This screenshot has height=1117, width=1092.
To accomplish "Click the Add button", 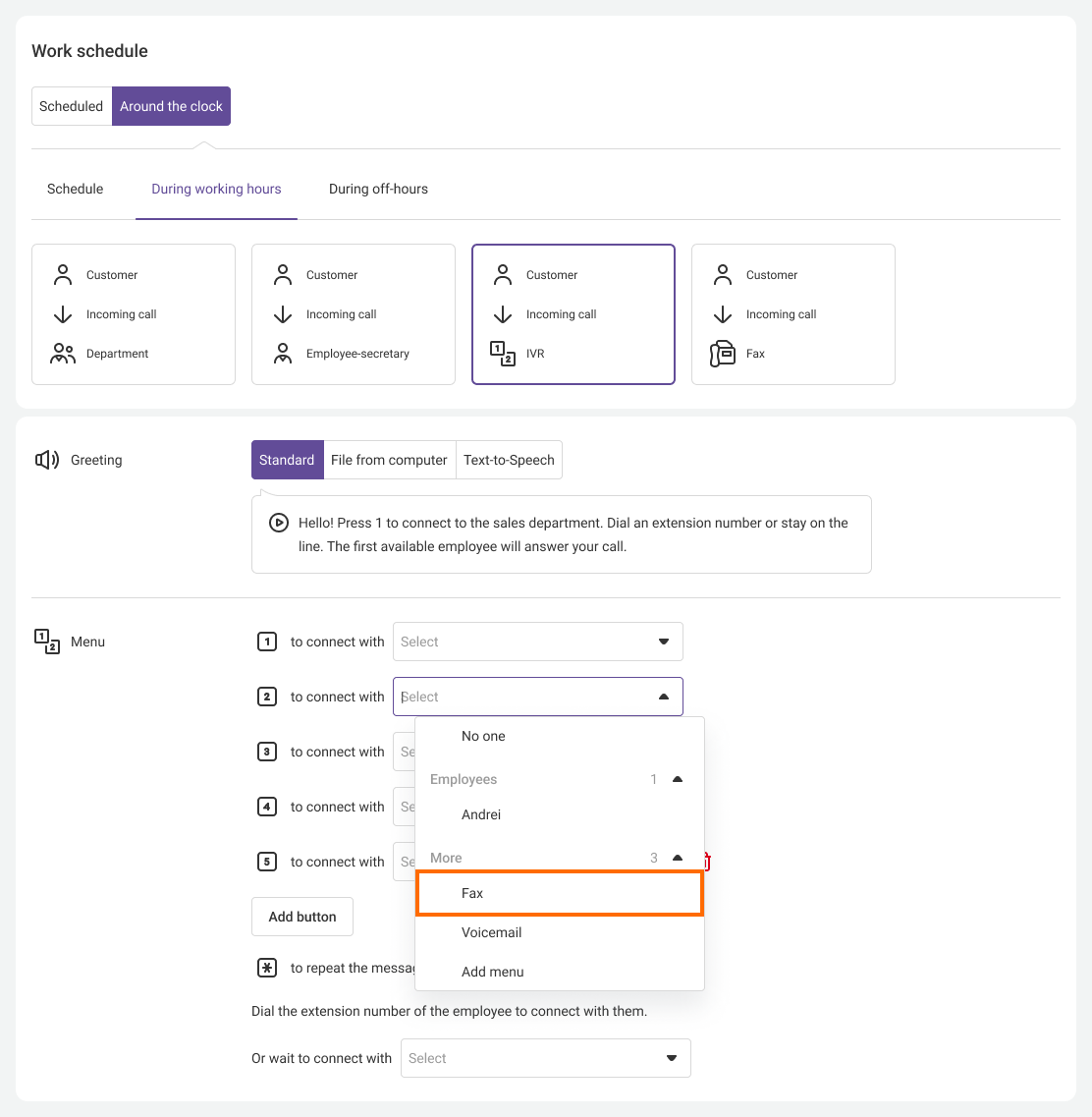I will [x=302, y=917].
